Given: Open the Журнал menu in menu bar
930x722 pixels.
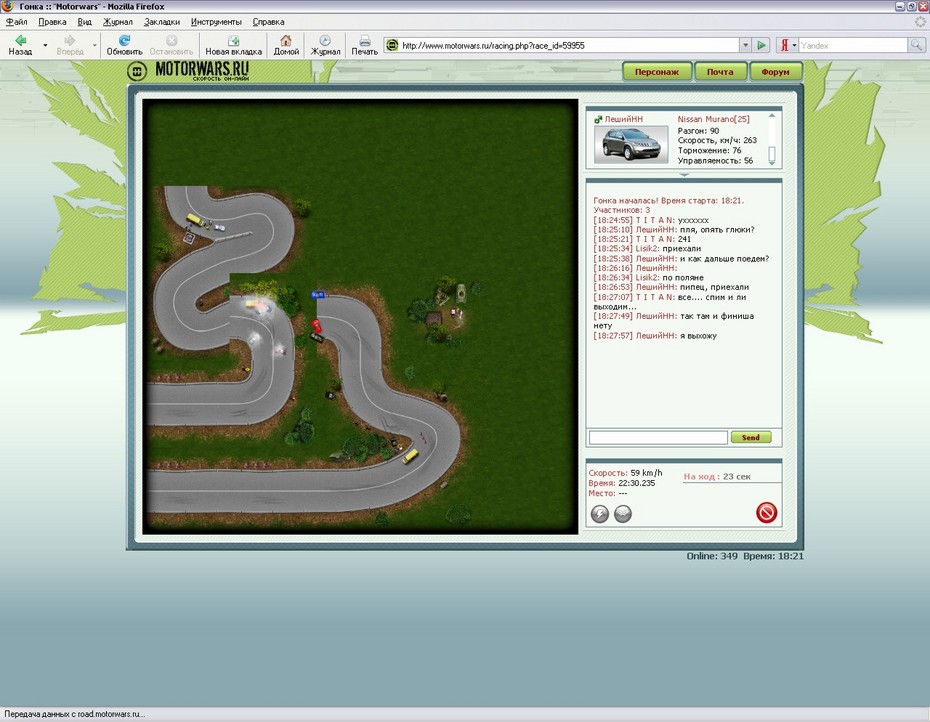Looking at the screenshot, I should (117, 22).
